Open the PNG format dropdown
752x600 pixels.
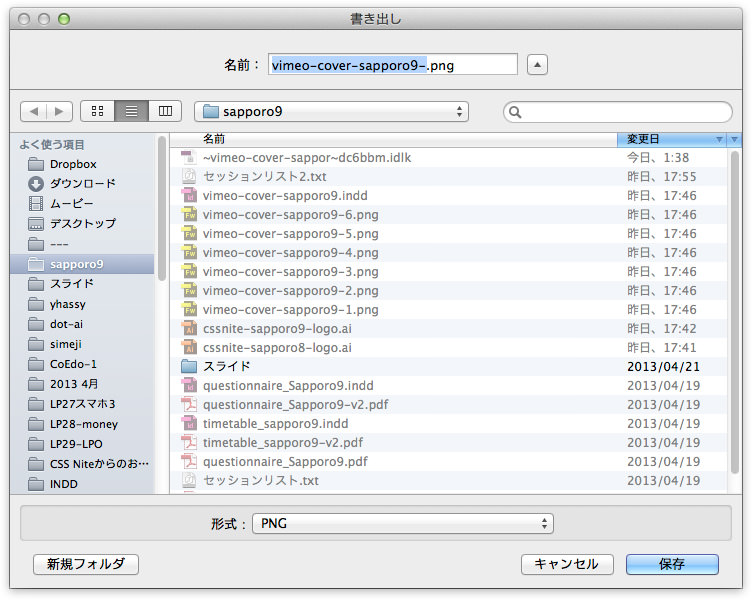coord(403,523)
